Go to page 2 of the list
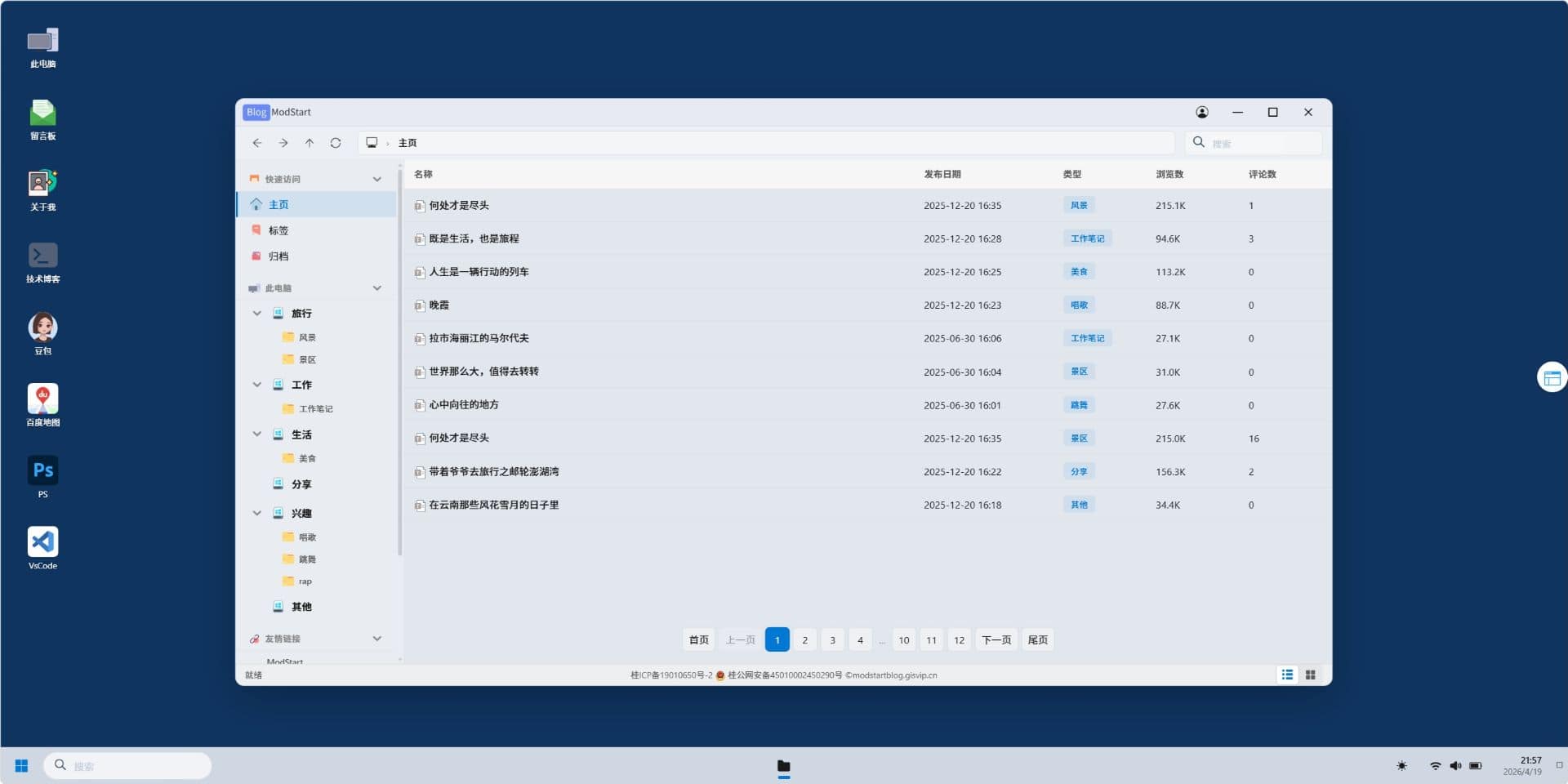The width and height of the screenshot is (1568, 784). [804, 639]
